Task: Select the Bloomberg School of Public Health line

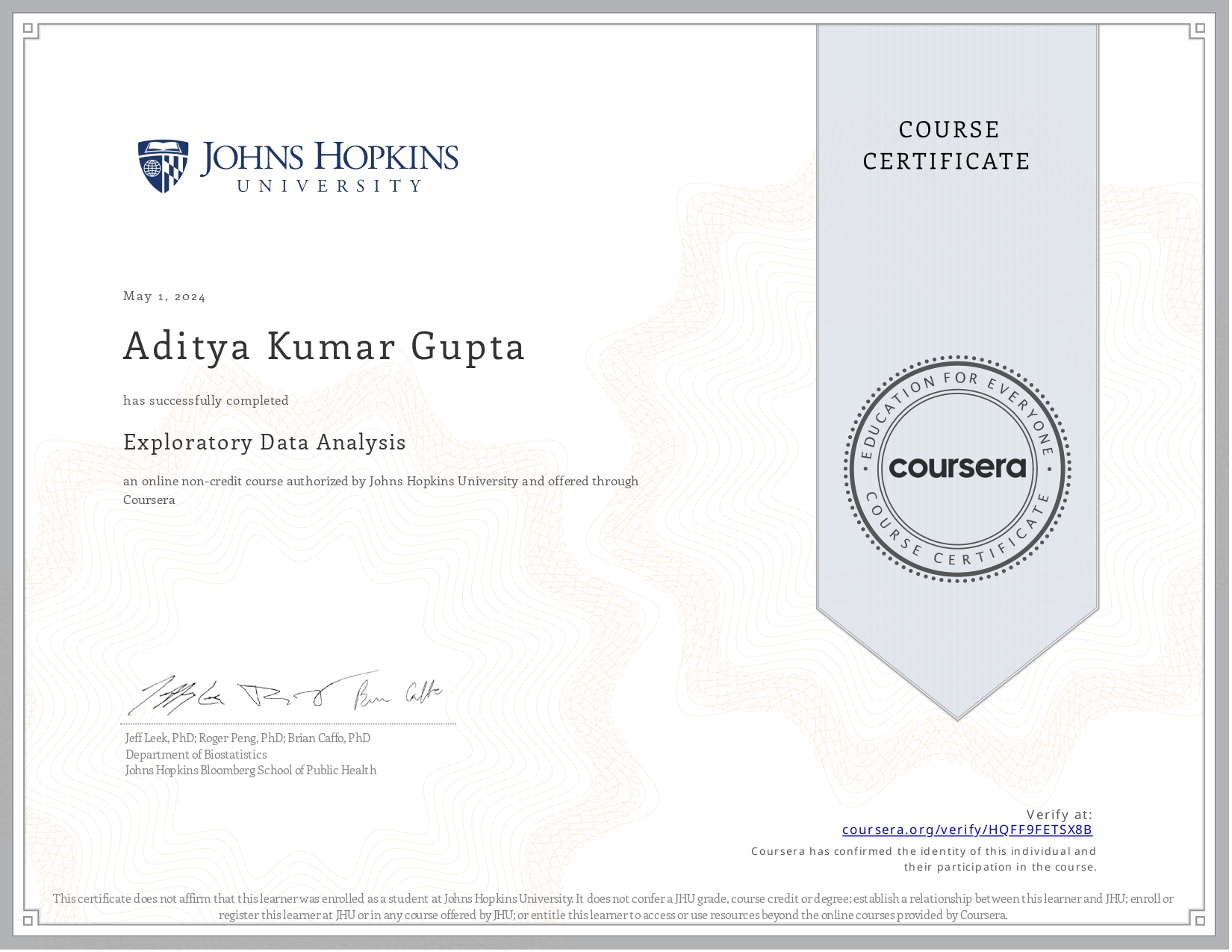Action: 251,770
